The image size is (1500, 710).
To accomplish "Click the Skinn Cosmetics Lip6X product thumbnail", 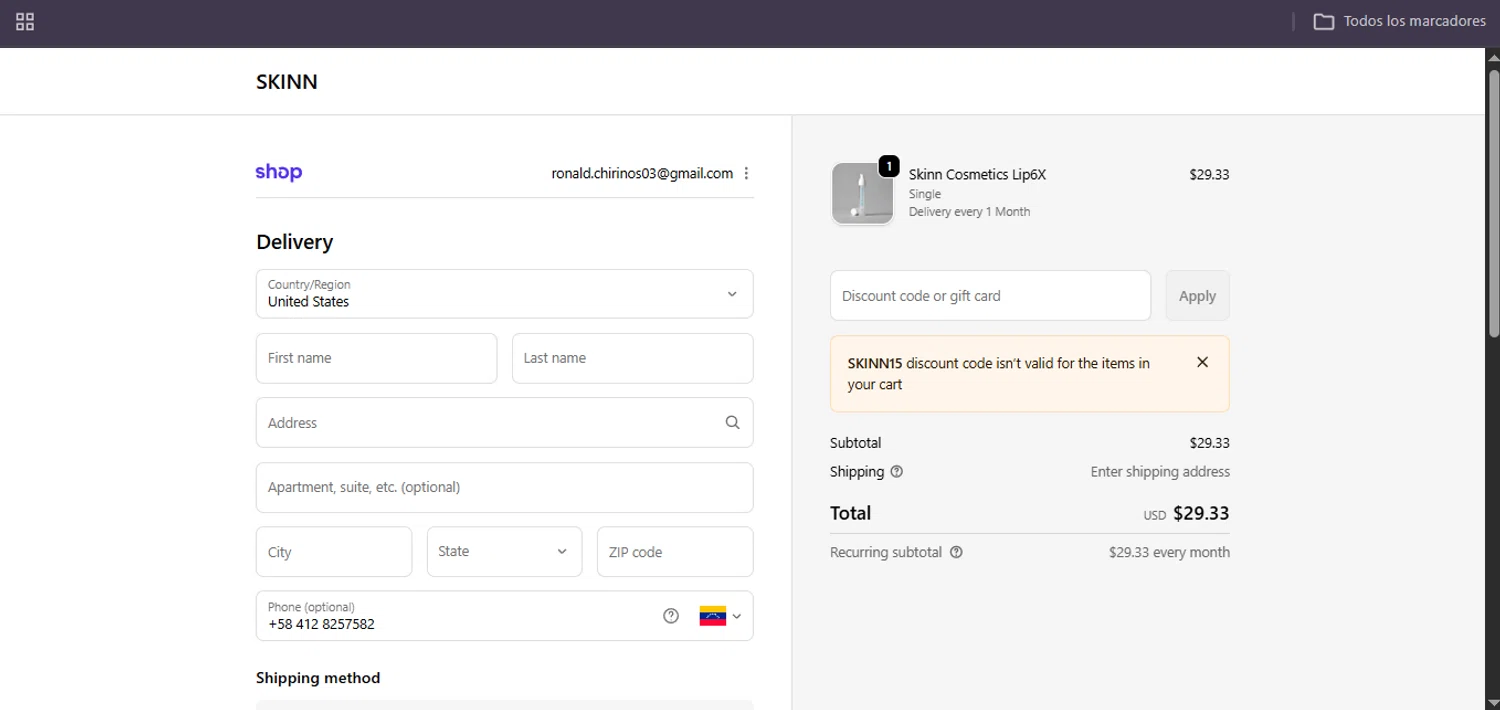I will pos(862,193).
